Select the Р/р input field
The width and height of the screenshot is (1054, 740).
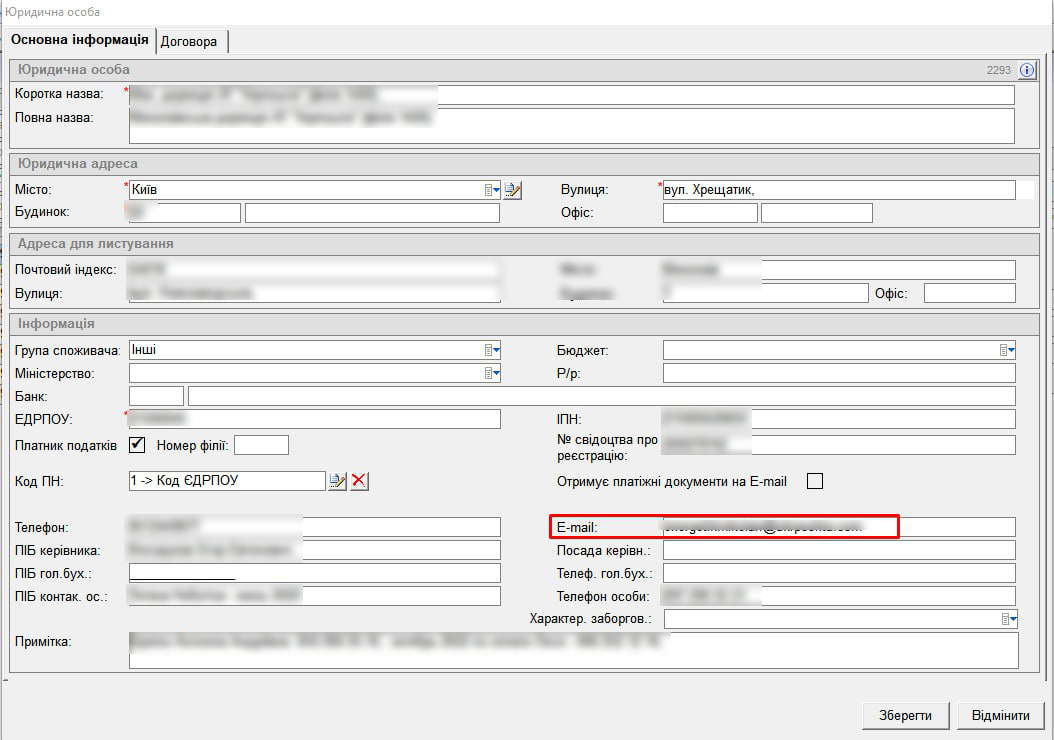[838, 373]
